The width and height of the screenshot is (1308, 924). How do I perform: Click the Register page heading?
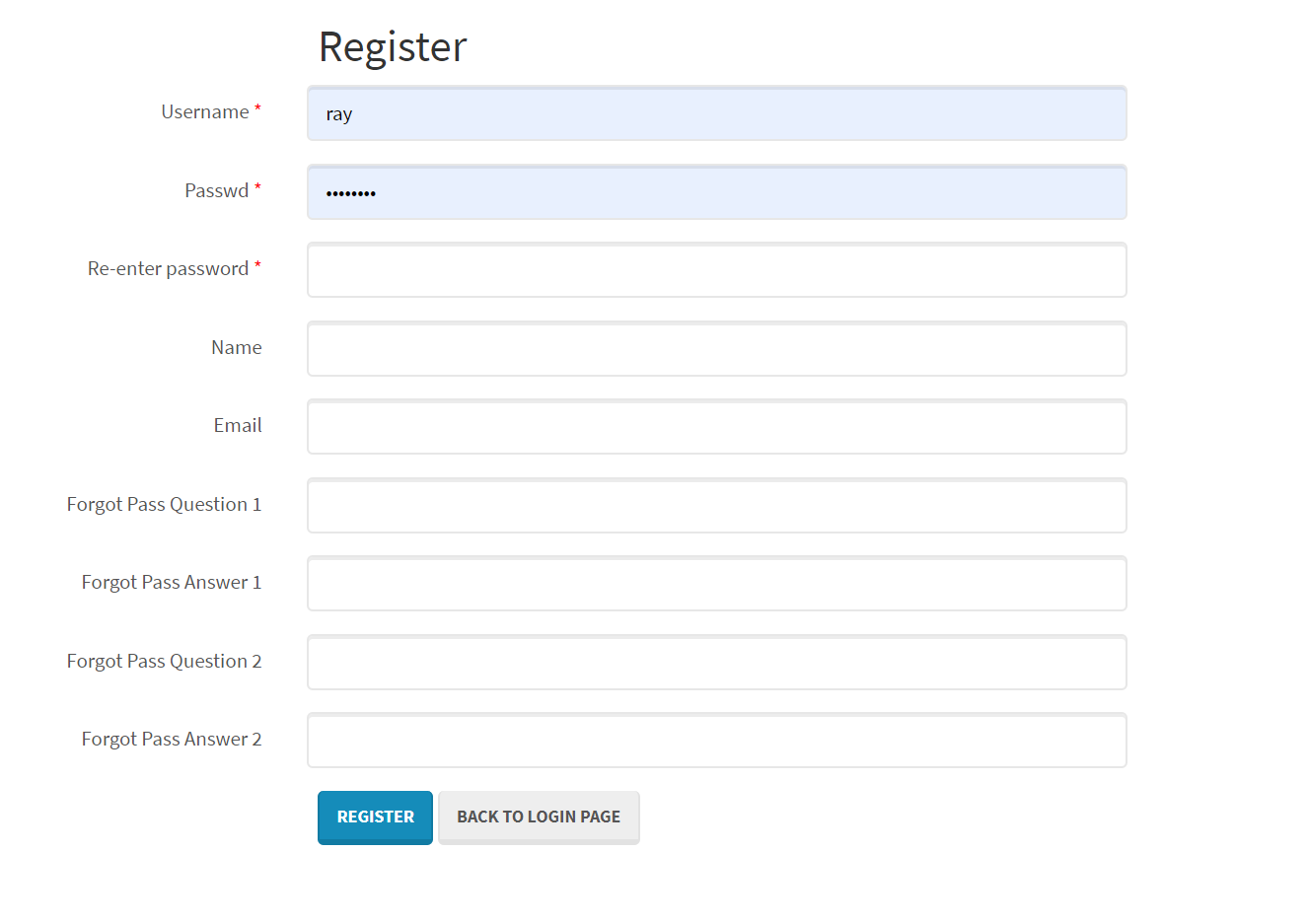point(393,47)
